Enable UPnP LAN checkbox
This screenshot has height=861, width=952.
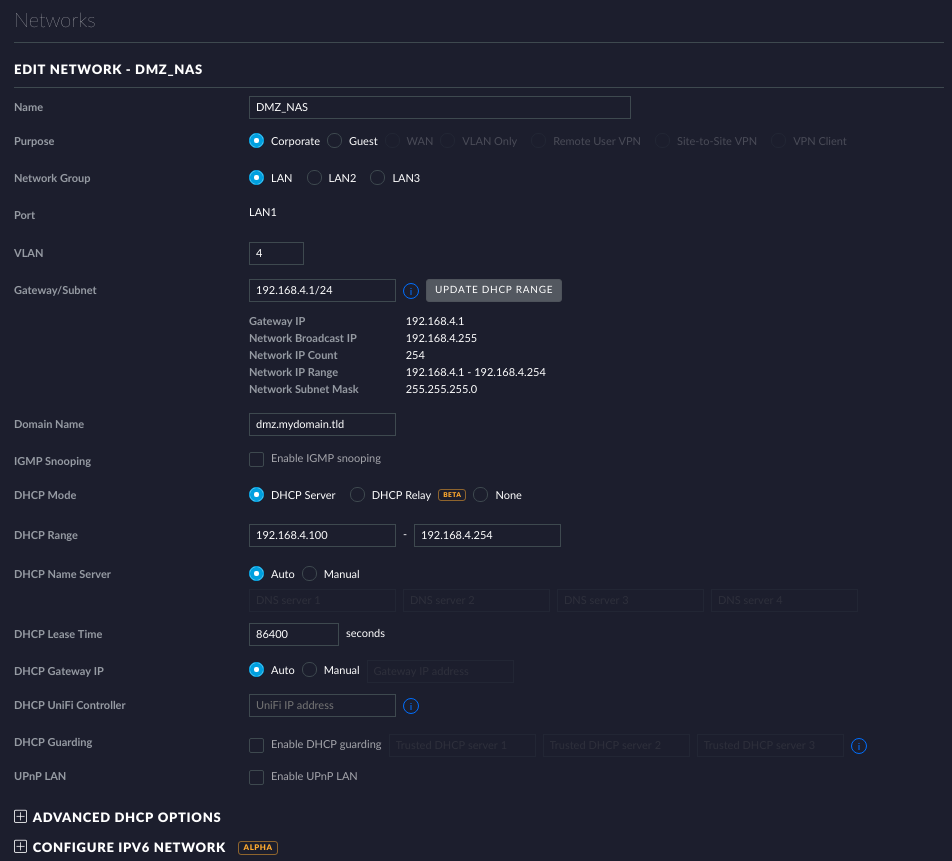tap(257, 777)
